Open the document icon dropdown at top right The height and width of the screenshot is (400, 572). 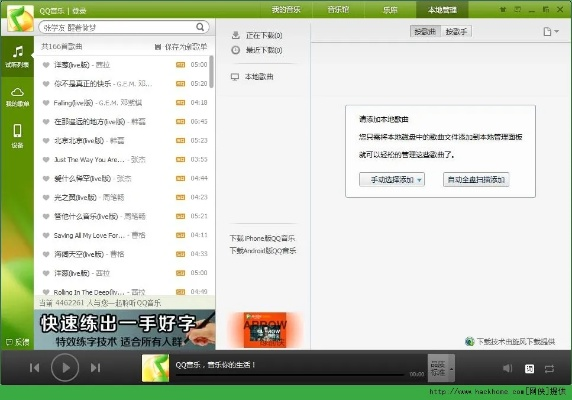(x=551, y=32)
